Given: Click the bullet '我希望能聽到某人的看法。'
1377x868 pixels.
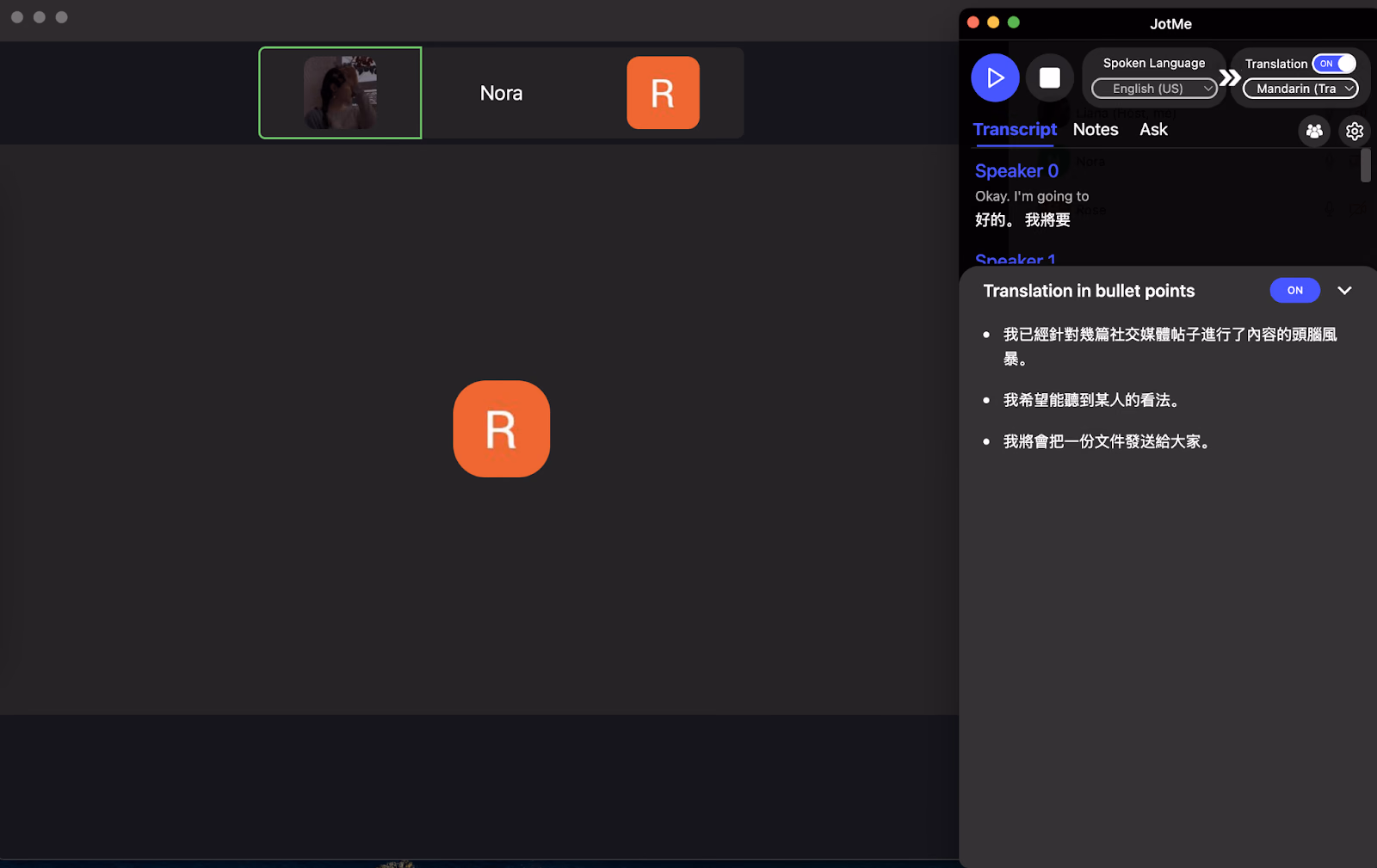Looking at the screenshot, I should click(x=1094, y=400).
